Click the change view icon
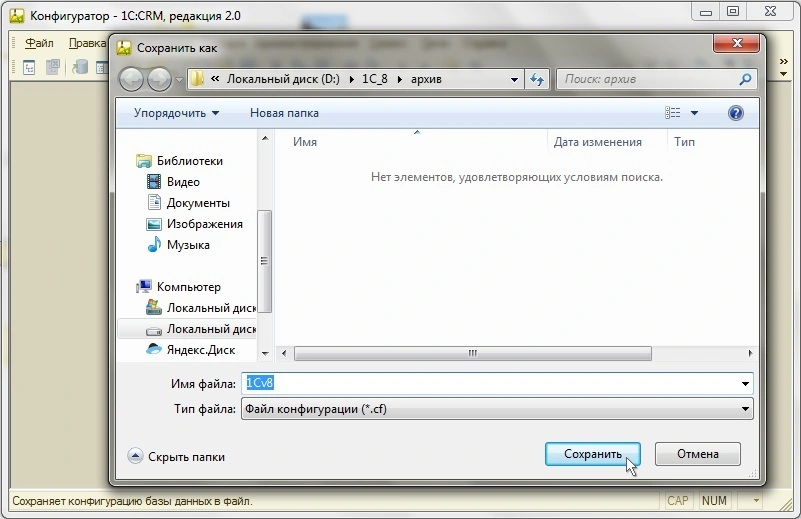 tap(673, 113)
